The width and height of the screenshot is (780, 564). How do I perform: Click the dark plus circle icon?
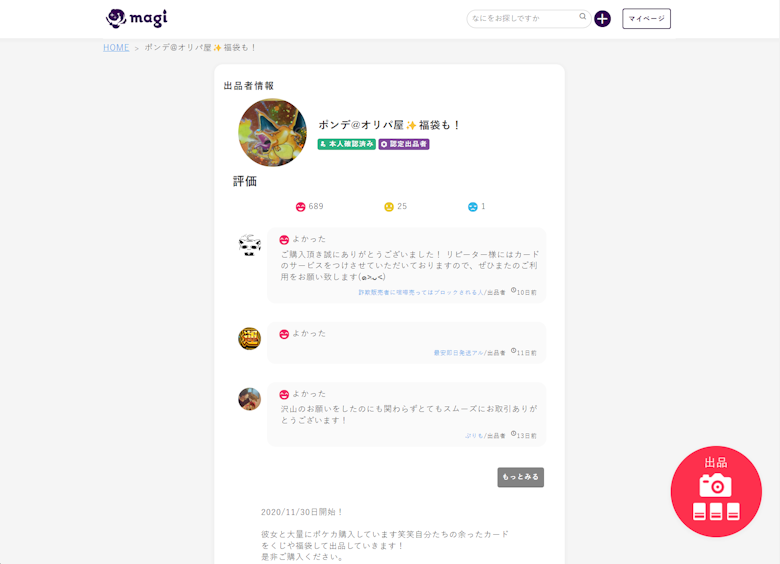pyautogui.click(x=602, y=19)
